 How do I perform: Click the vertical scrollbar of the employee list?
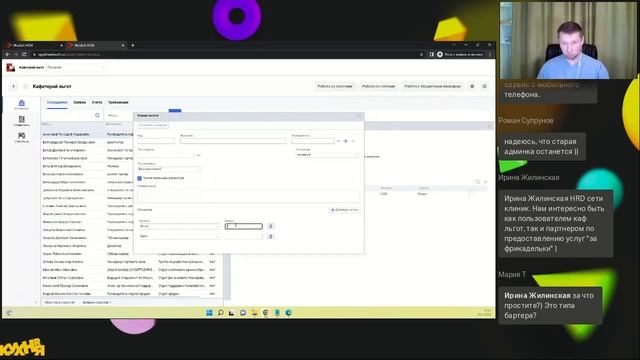pyautogui.click(x=227, y=278)
